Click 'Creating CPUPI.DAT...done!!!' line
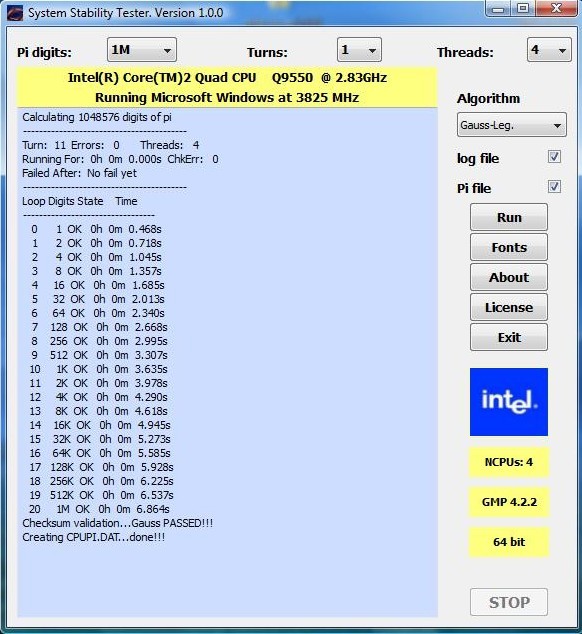Viewport: 582px width, 634px height. pos(93,537)
